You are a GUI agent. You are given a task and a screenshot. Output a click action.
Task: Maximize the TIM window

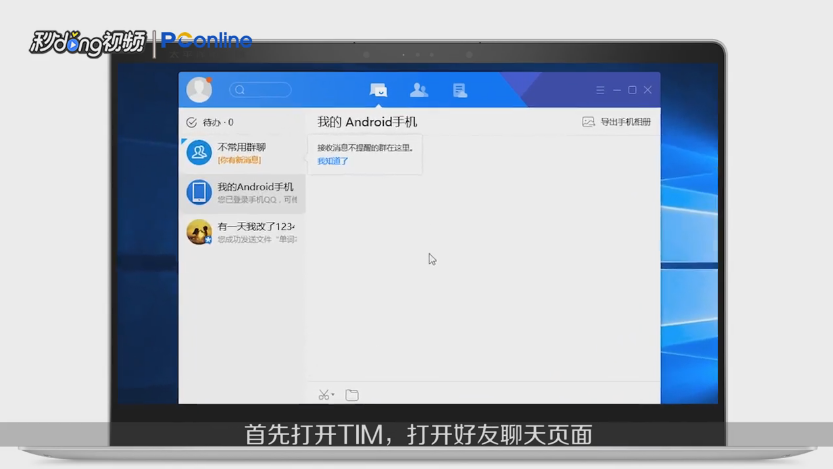click(632, 90)
